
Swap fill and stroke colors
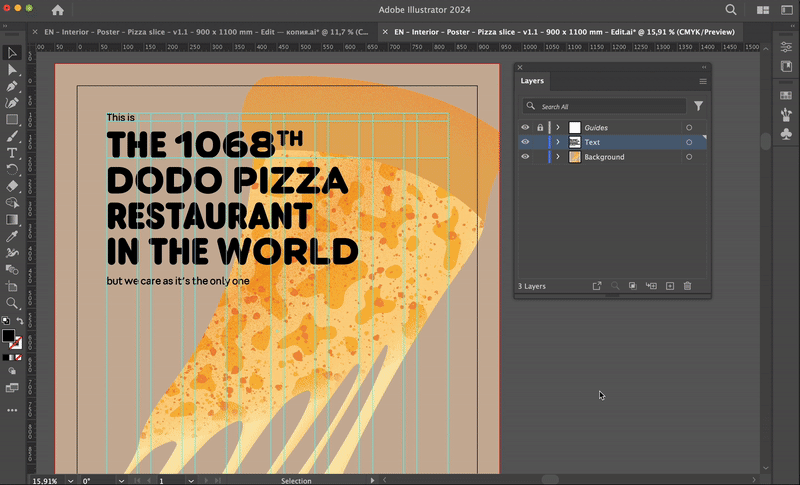tap(20, 321)
